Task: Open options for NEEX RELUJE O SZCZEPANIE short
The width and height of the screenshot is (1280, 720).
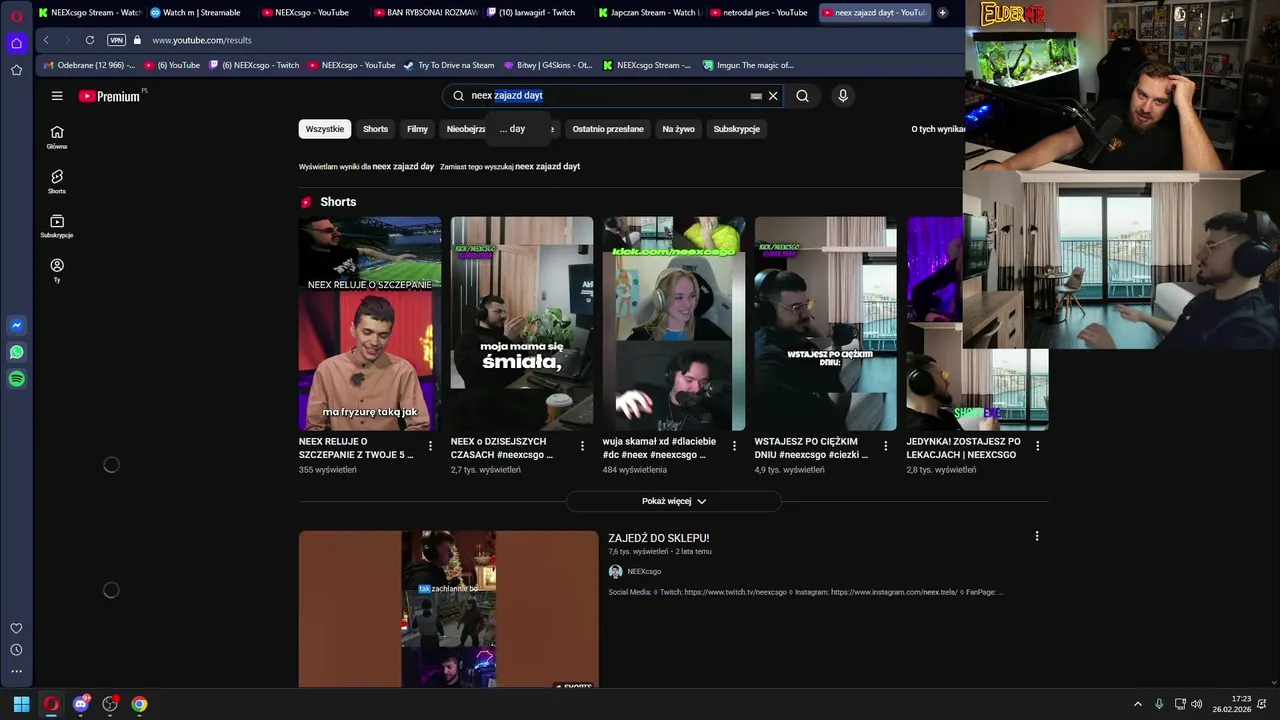Action: [430, 446]
